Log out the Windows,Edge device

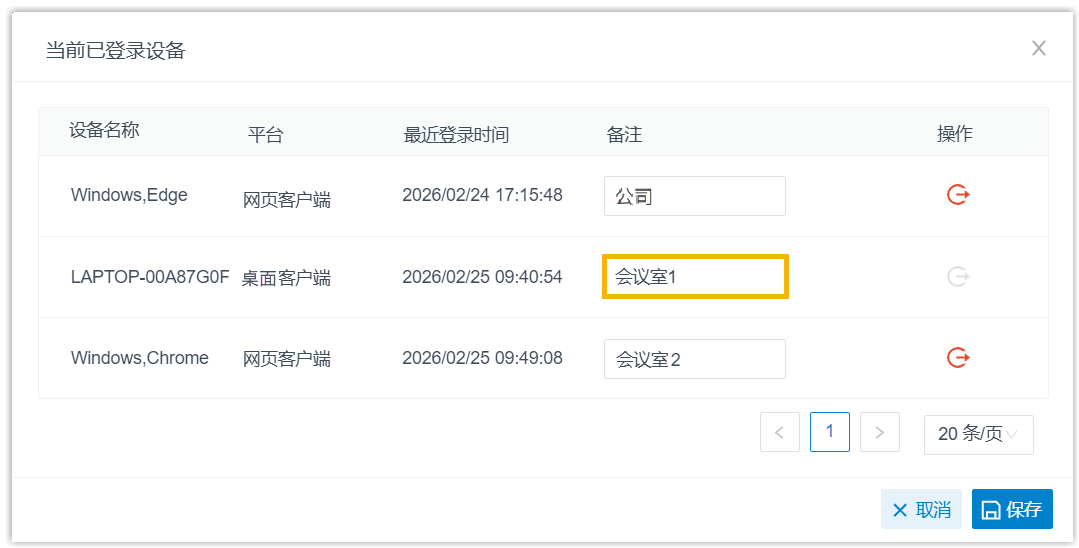(x=958, y=195)
